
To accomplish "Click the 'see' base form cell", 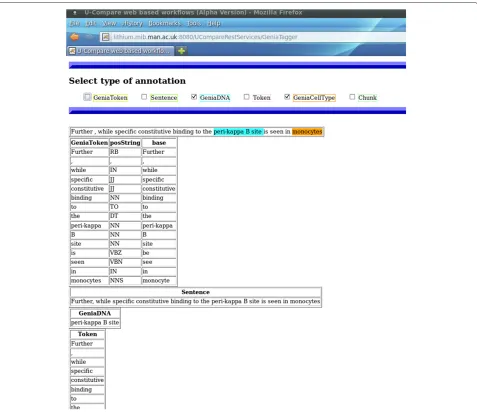I will coord(159,262).
